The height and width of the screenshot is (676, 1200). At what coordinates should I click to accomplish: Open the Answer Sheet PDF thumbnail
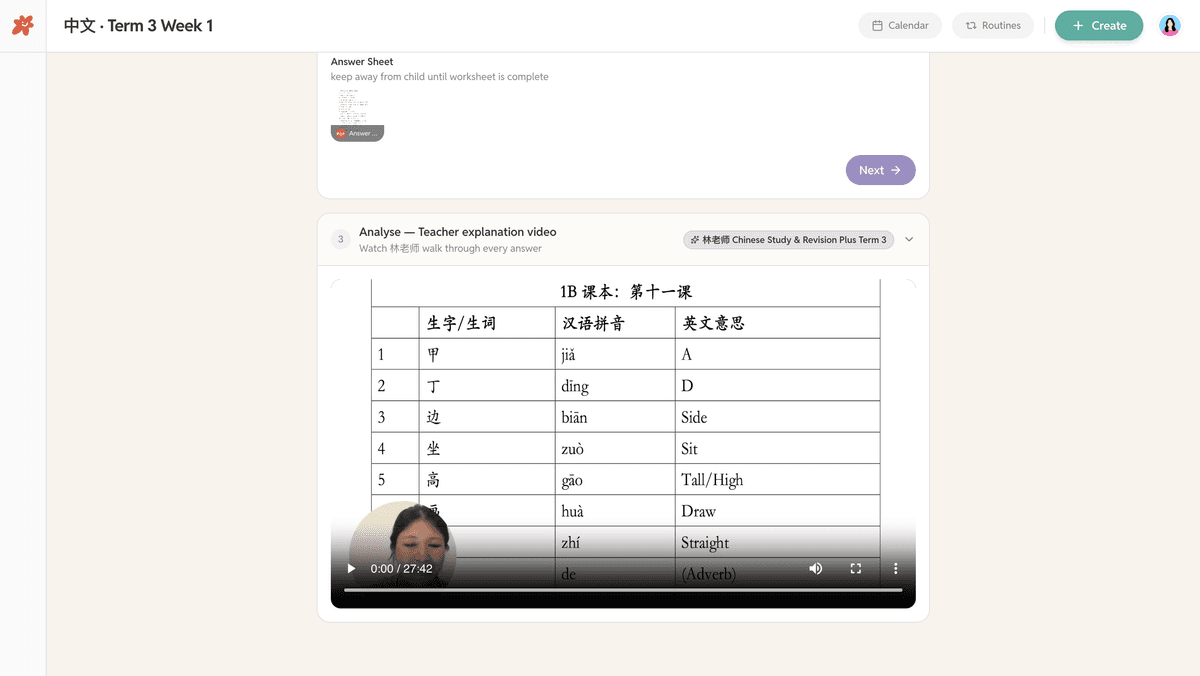357,114
